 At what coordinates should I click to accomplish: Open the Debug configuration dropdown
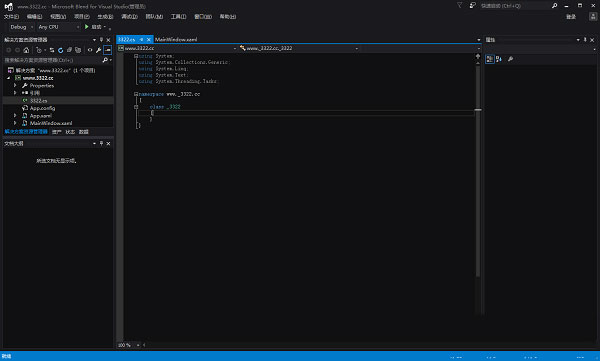[x=21, y=27]
